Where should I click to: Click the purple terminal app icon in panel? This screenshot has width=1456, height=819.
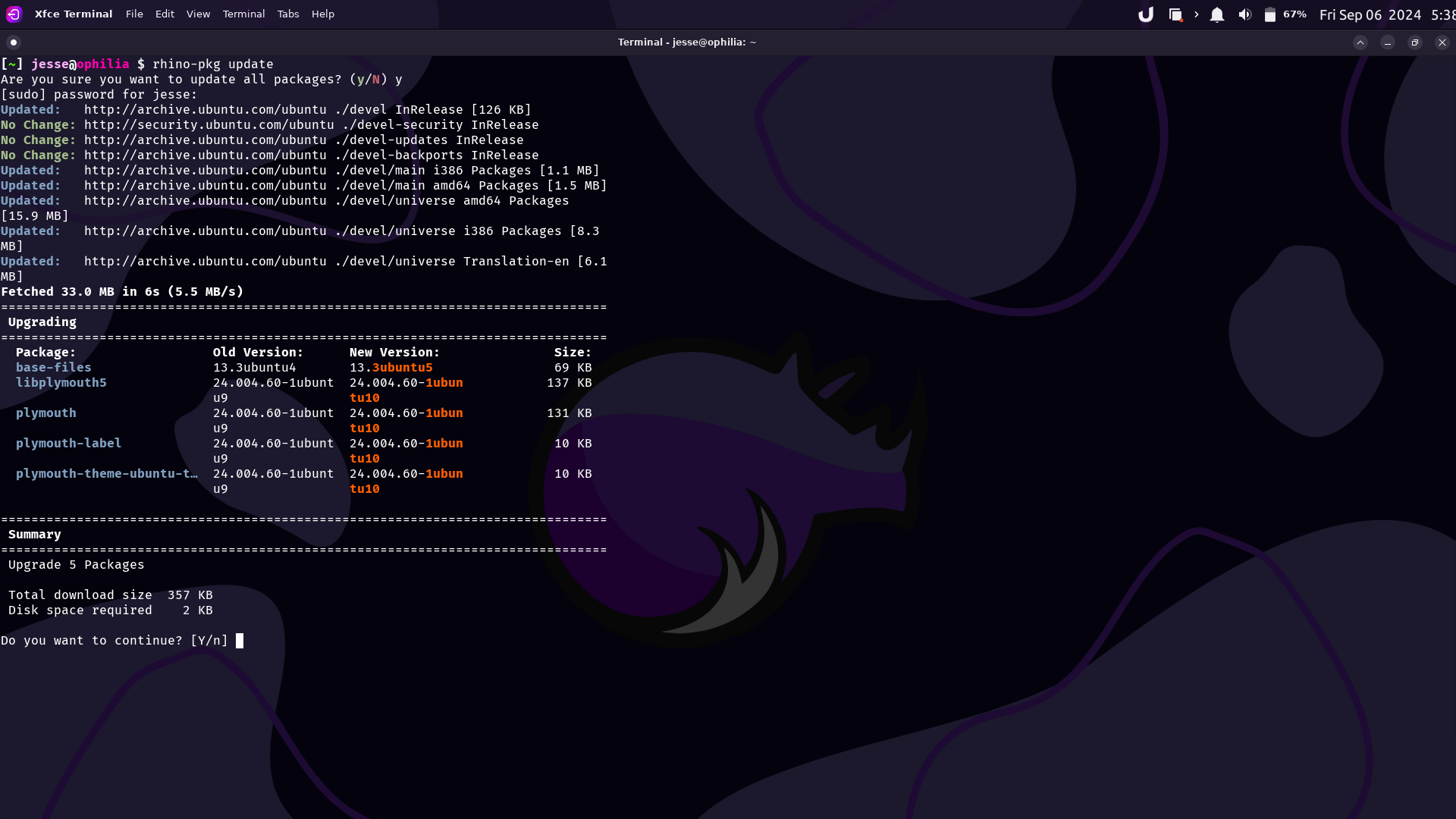coord(14,14)
